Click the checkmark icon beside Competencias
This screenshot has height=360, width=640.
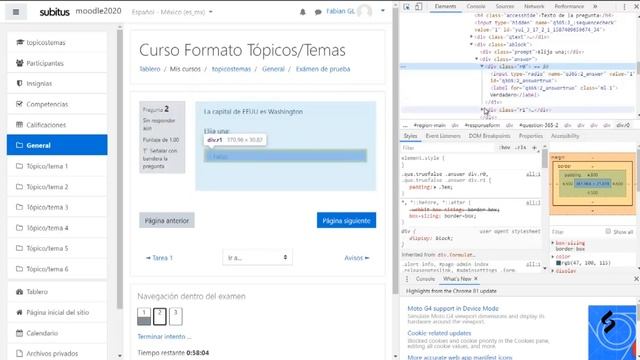(x=19, y=104)
